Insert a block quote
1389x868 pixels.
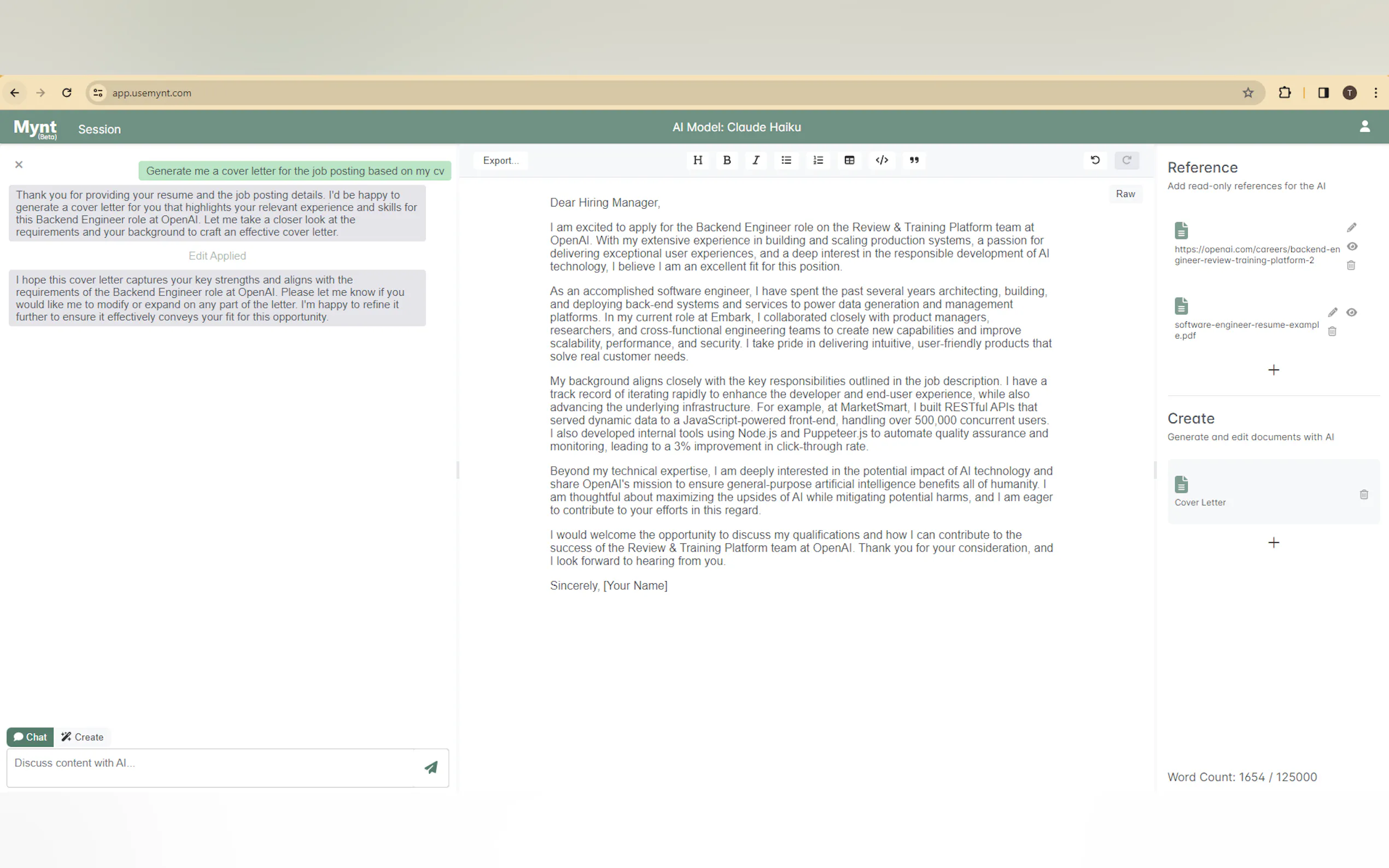point(914,160)
